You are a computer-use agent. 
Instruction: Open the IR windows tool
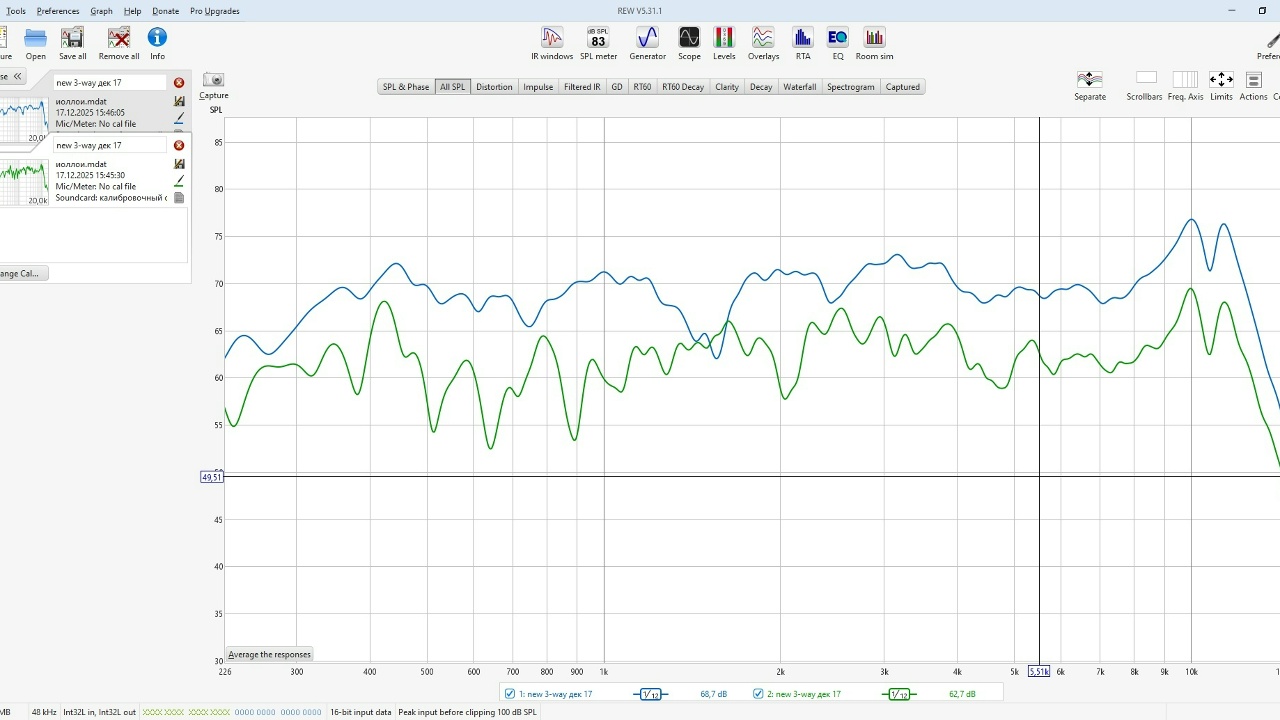click(x=552, y=43)
